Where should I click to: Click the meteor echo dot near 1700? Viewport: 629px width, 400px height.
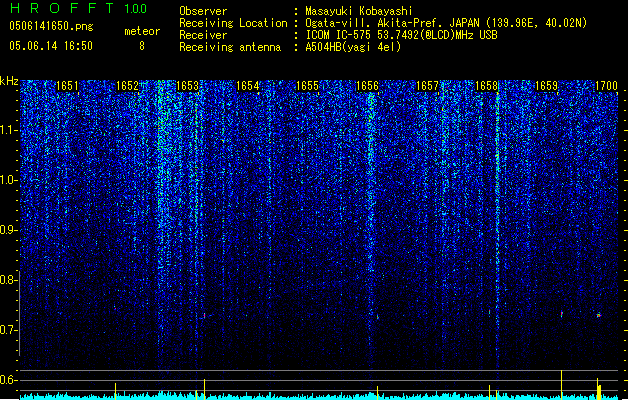(599, 315)
